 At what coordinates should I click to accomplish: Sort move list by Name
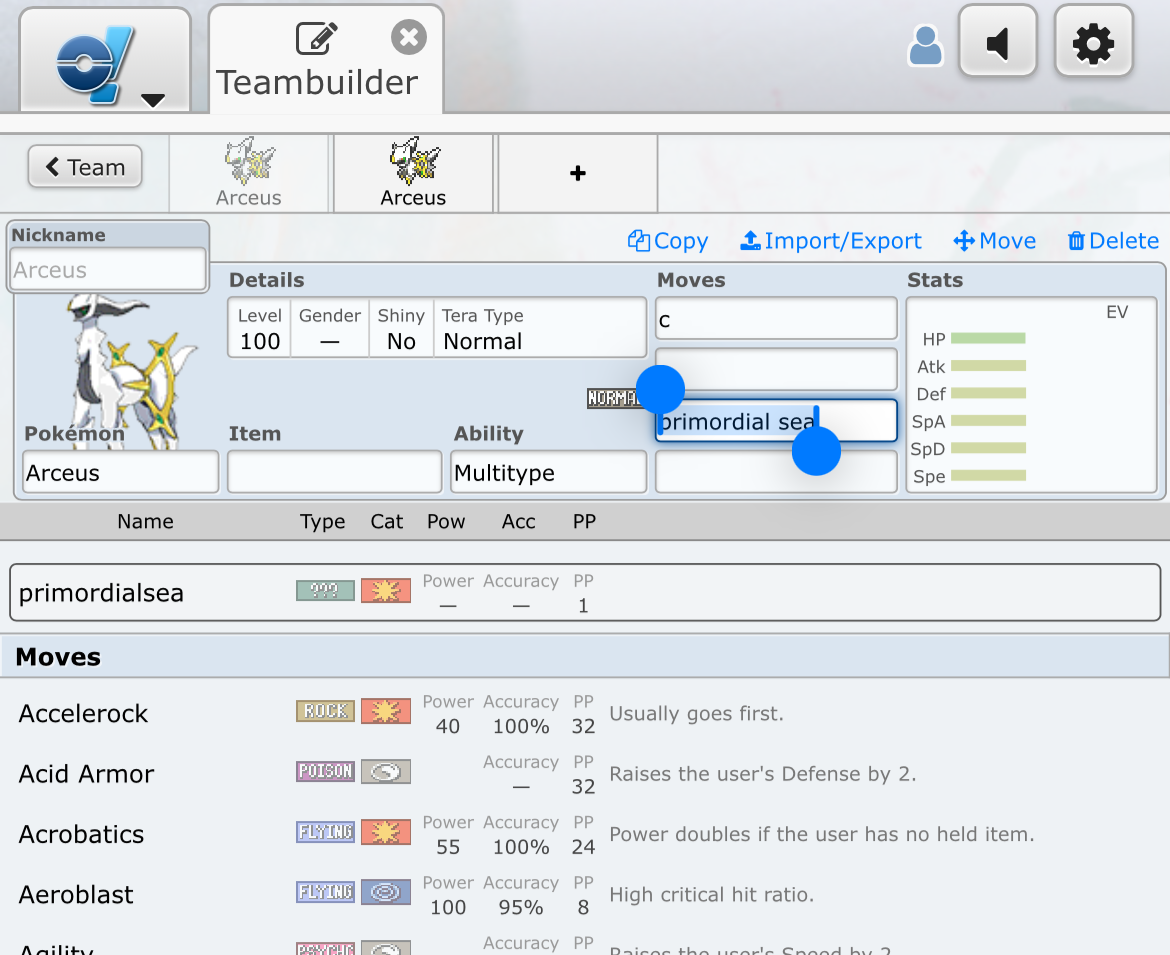146,522
